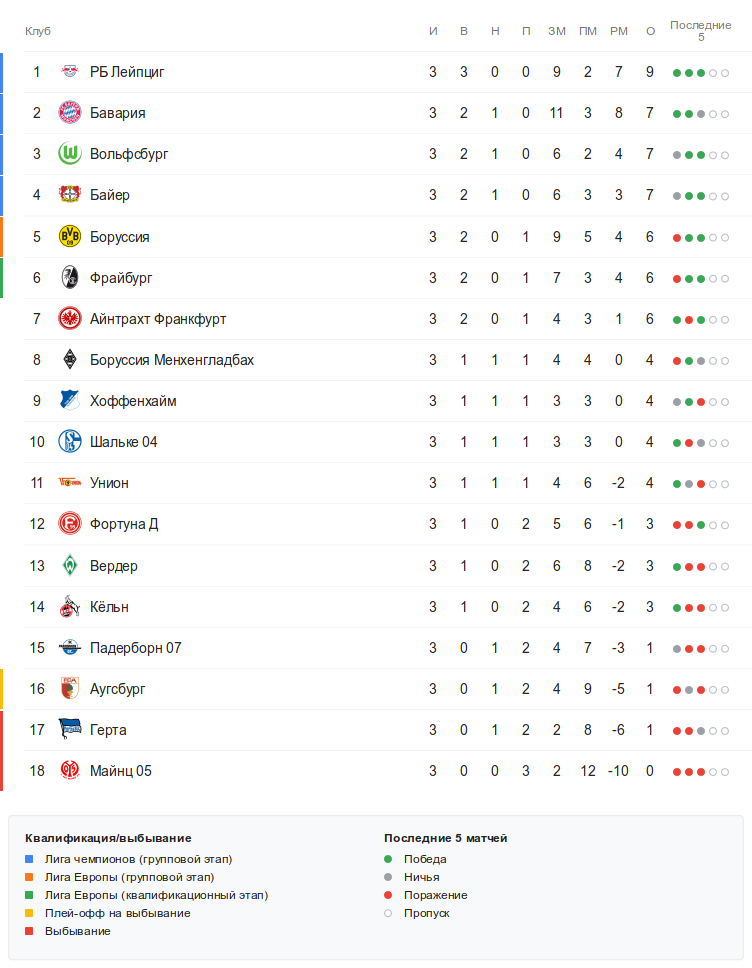Click the Хоффенхайм club logo
This screenshot has width=752, height=968.
[69, 401]
